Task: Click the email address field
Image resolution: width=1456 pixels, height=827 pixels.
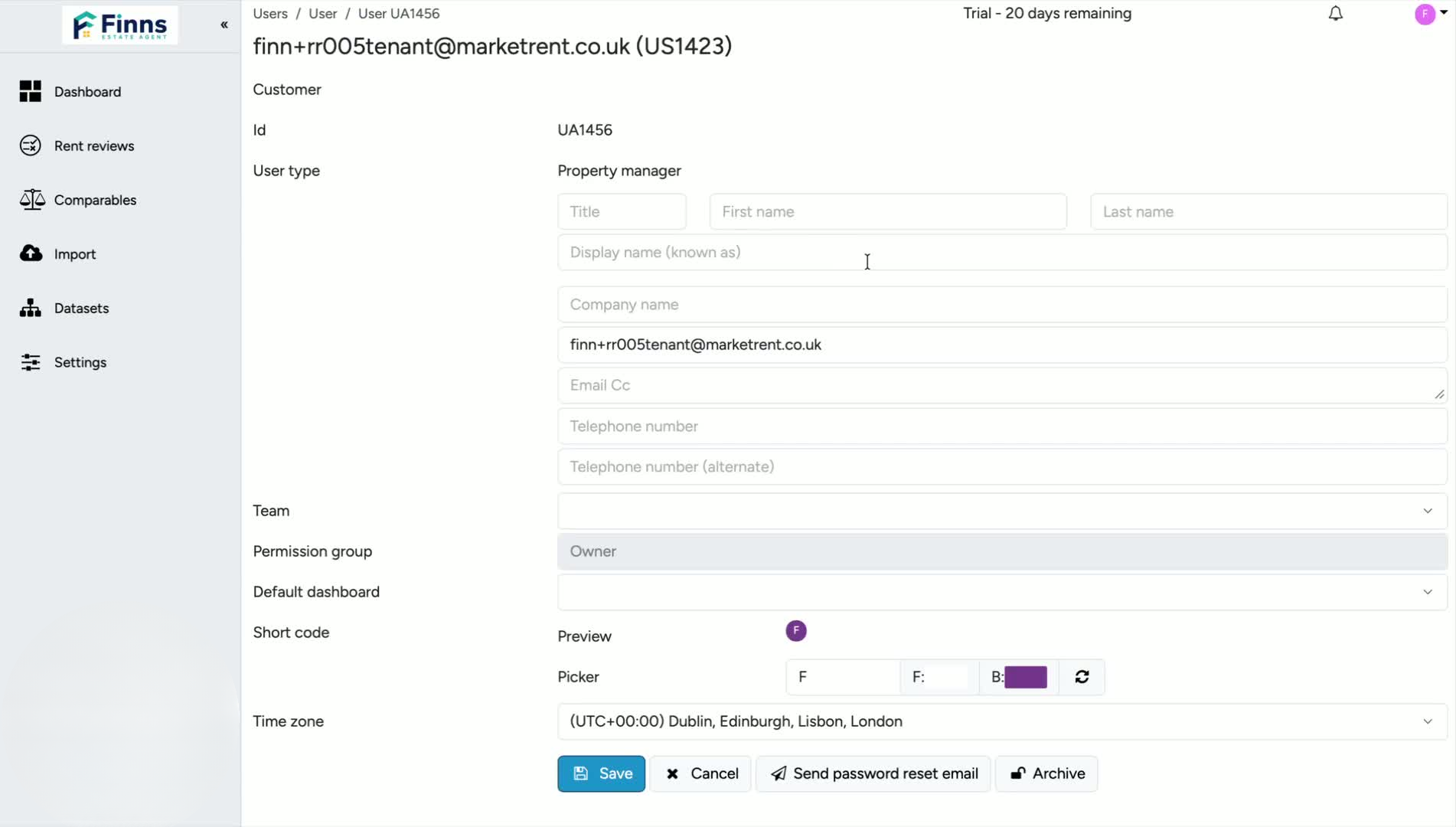Action: (1002, 345)
